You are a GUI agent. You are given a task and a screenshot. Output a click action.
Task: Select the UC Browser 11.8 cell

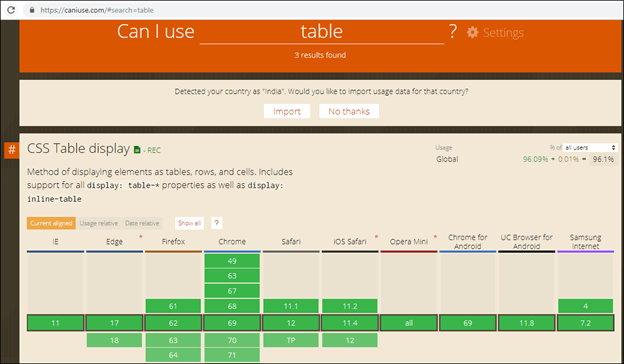[x=526, y=323]
